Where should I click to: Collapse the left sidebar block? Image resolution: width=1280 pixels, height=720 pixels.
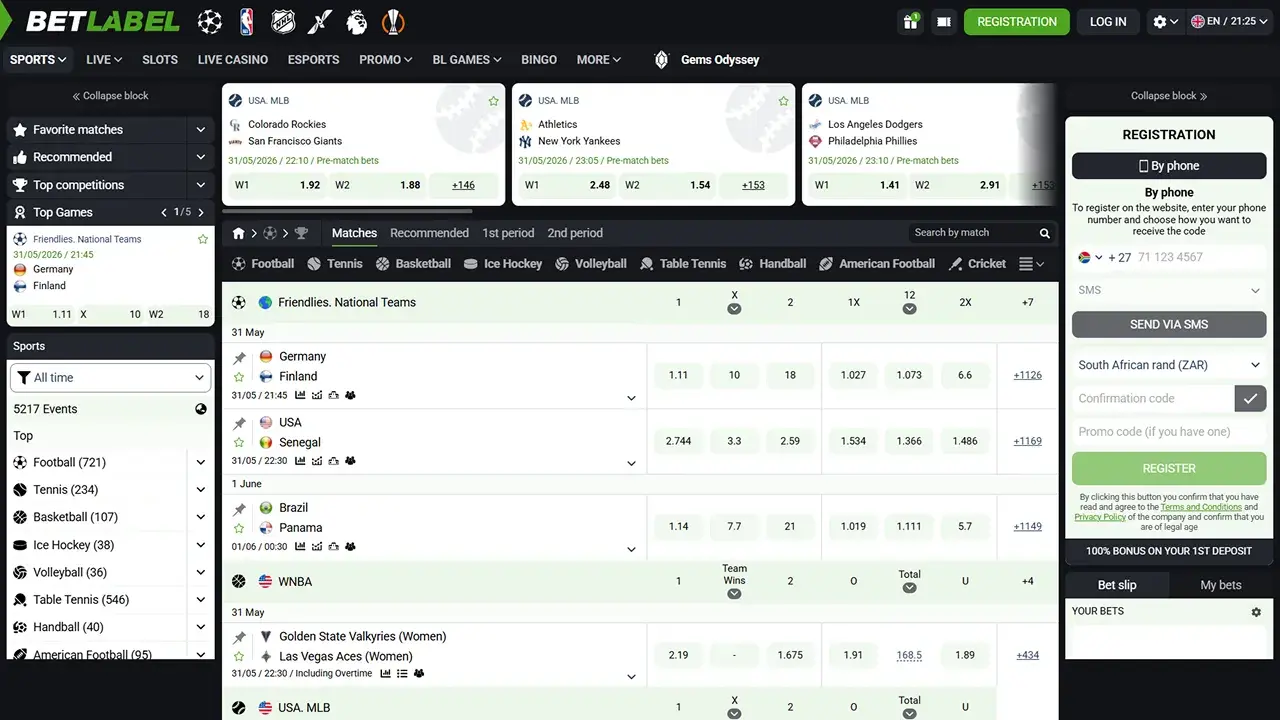click(x=110, y=96)
